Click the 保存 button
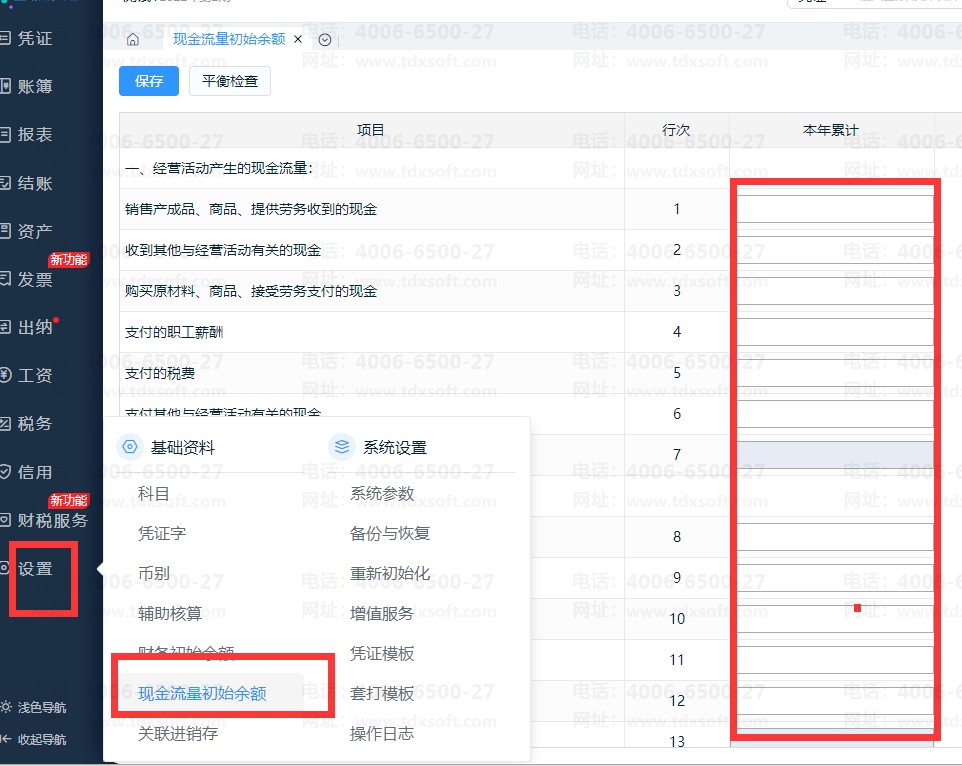Viewport: 962px width, 766px height. tap(148, 81)
